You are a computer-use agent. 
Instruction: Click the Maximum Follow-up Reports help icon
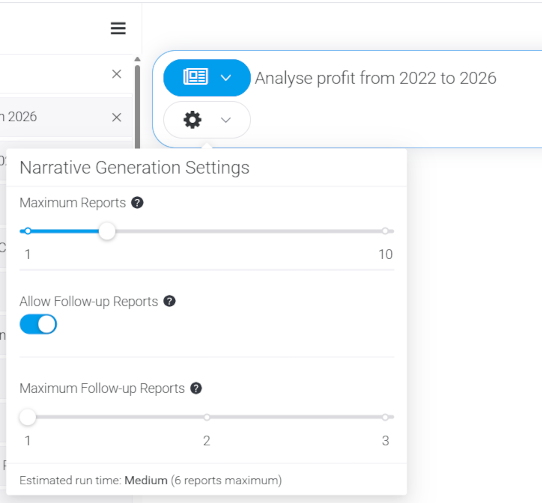click(x=196, y=388)
